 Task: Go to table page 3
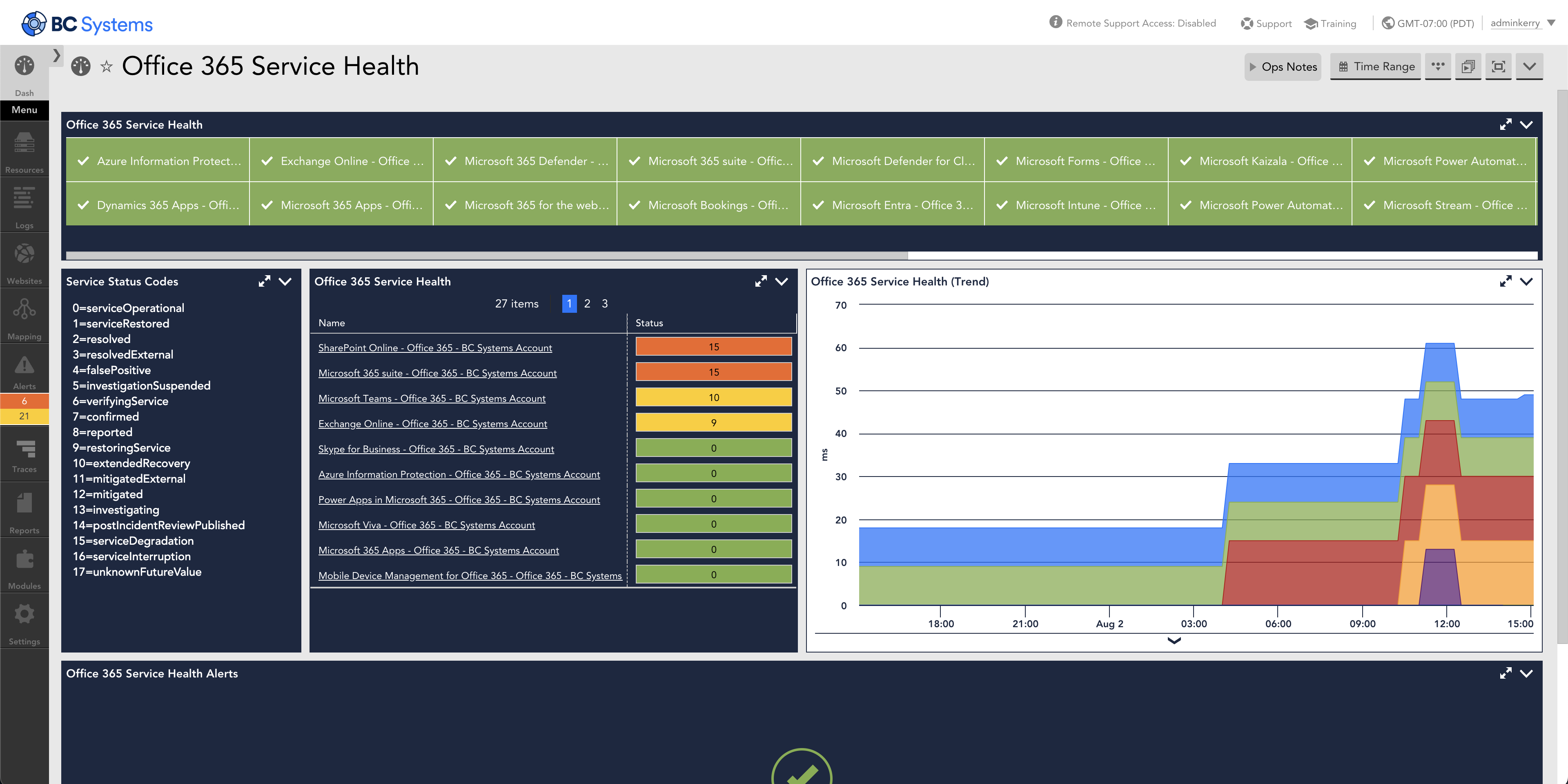605,303
